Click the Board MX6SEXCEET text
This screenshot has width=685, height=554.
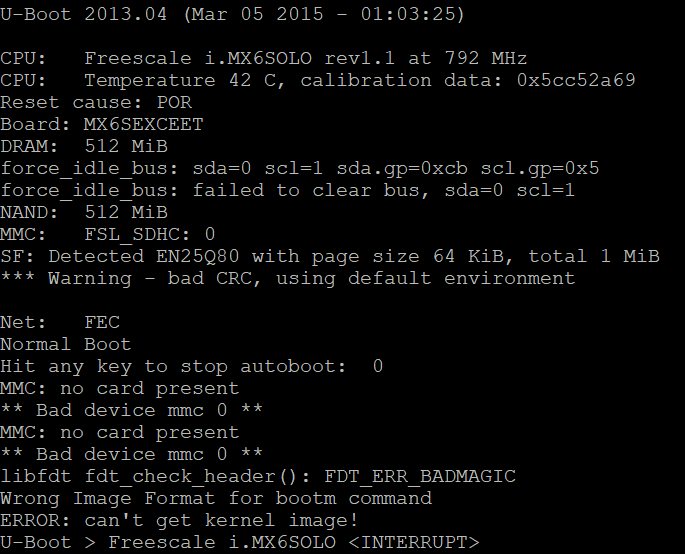point(102,125)
